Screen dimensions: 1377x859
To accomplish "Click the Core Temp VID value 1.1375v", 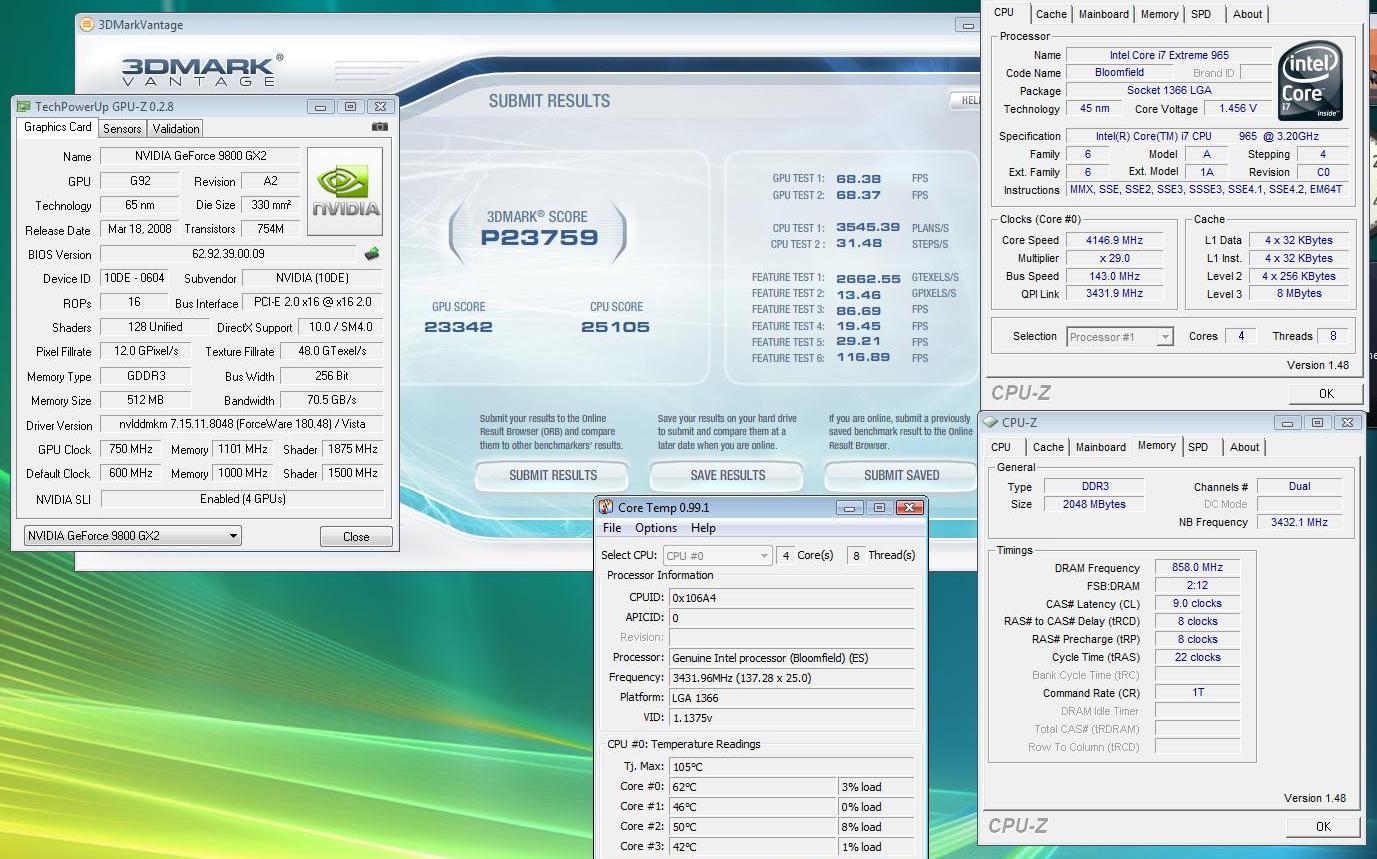I will pyautogui.click(x=791, y=717).
